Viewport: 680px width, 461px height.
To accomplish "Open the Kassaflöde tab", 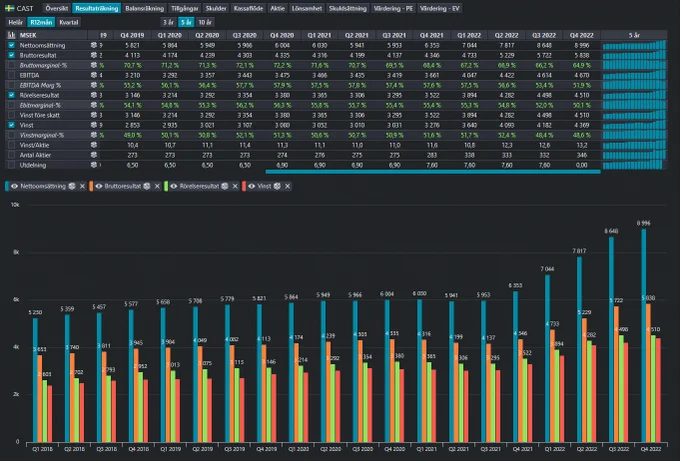I will point(248,8).
